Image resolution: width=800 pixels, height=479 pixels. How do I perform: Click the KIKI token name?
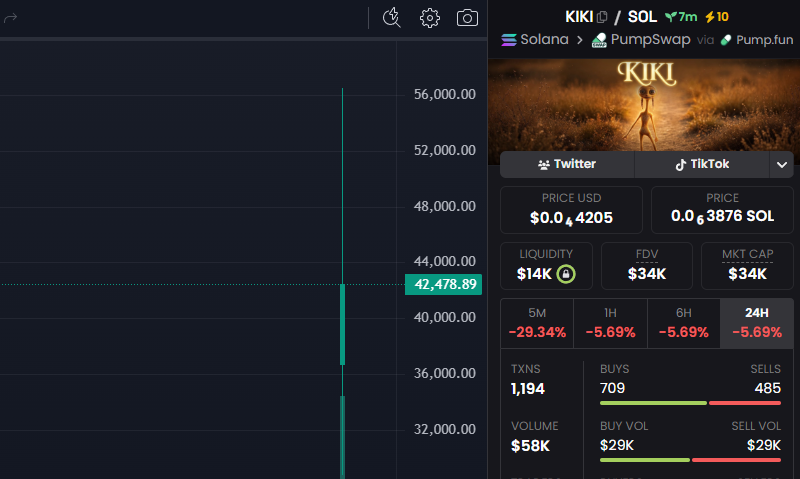pyautogui.click(x=579, y=17)
